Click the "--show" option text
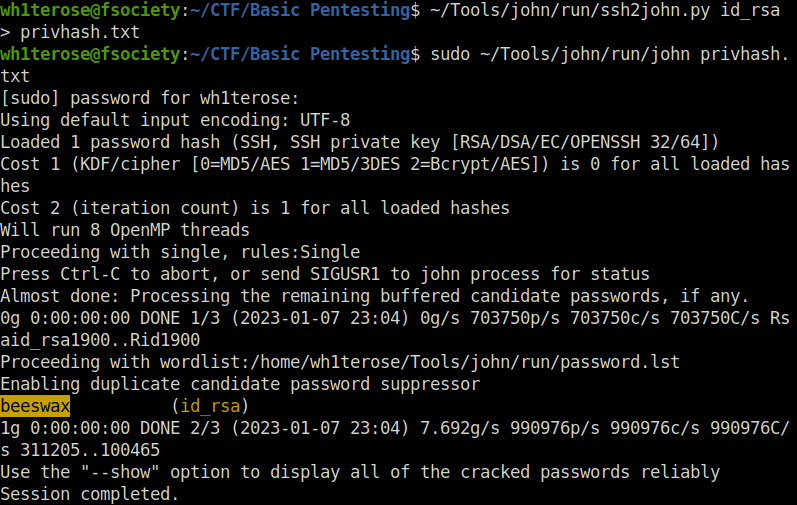 pyautogui.click(x=120, y=472)
